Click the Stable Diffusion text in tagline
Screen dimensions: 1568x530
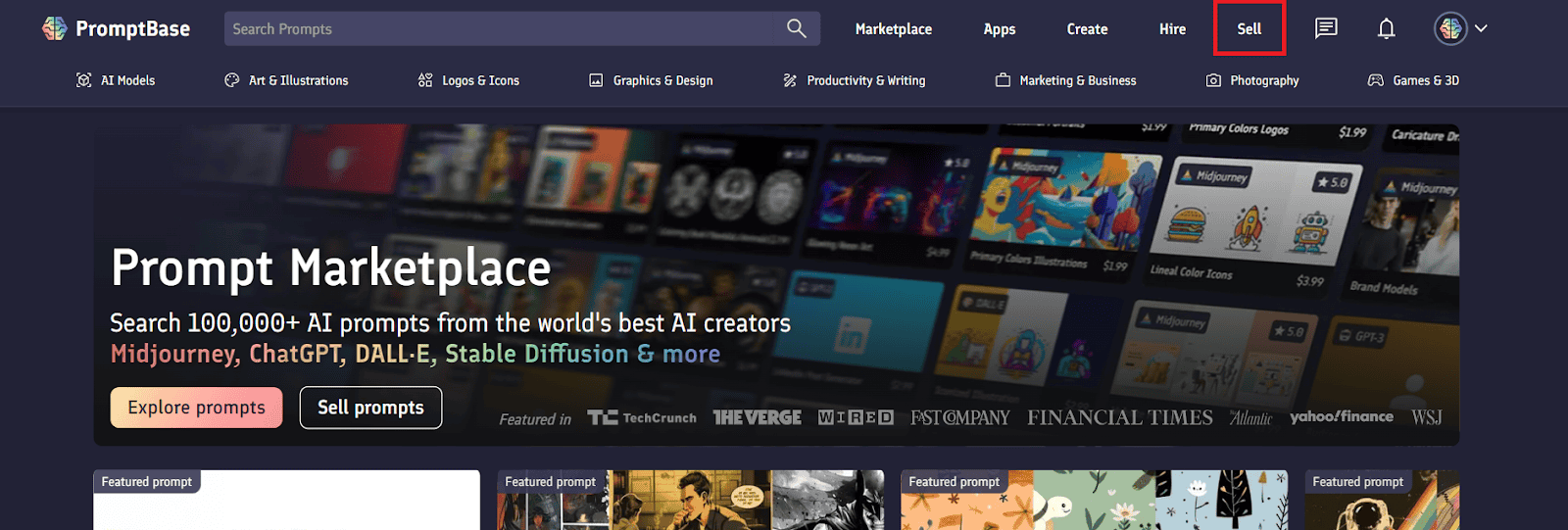click(537, 354)
